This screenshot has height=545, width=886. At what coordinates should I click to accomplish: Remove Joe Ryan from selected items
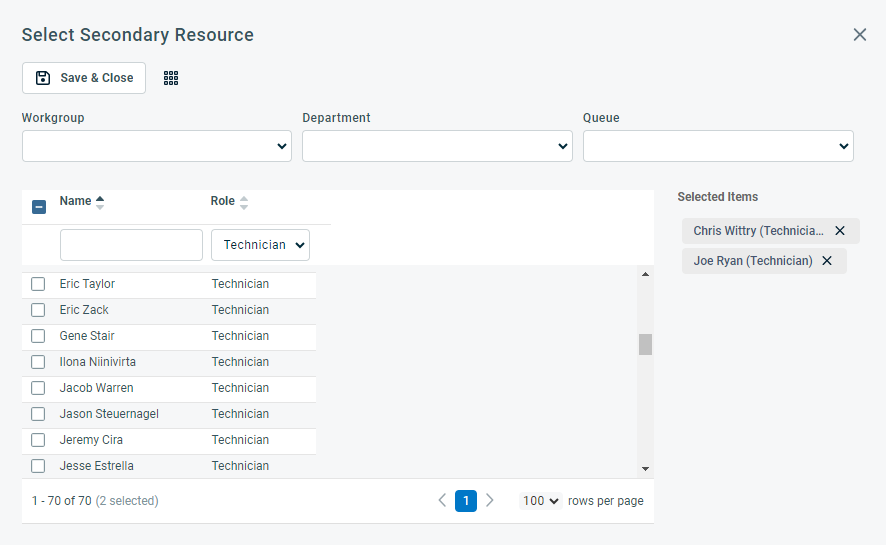(x=827, y=261)
